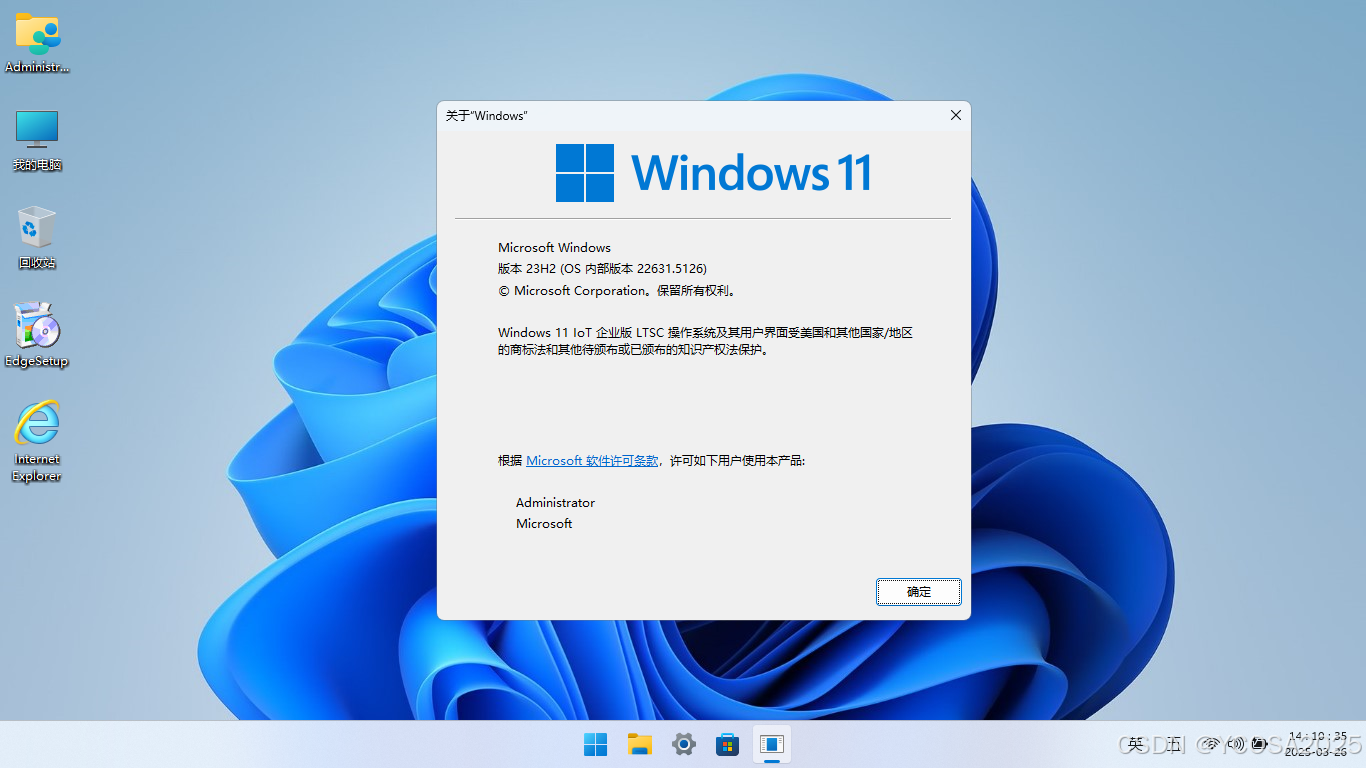The height and width of the screenshot is (768, 1366).
Task: Open File Explorer from the taskbar
Action: tap(640, 744)
